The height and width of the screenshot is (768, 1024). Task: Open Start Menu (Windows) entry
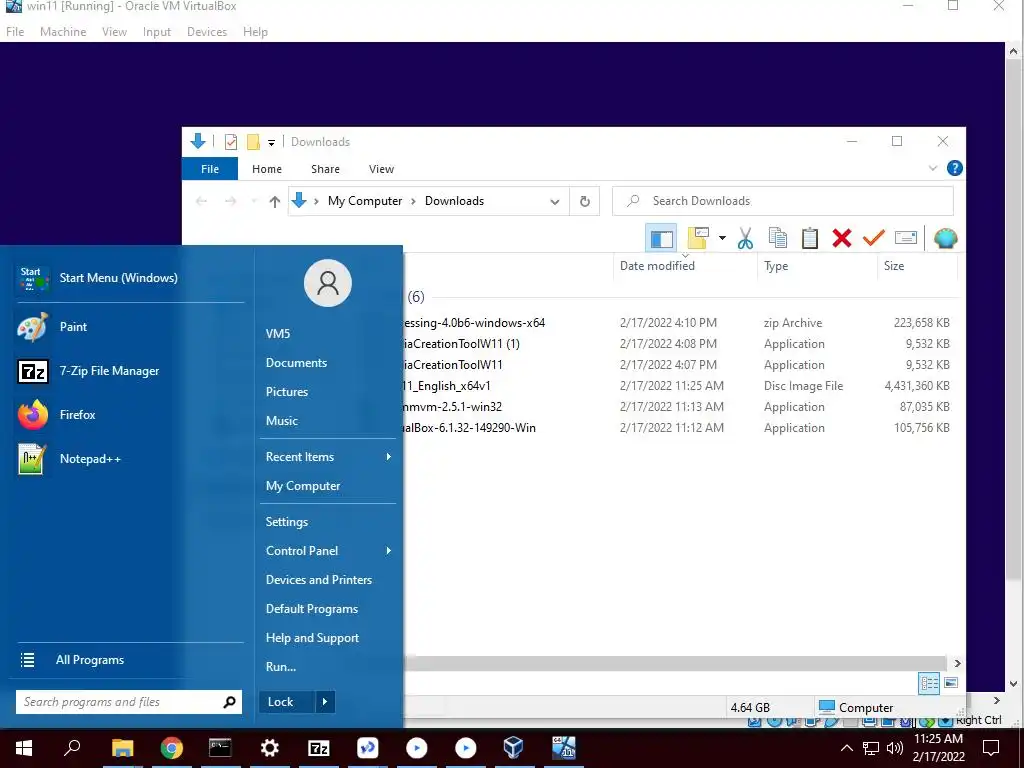tap(129, 278)
